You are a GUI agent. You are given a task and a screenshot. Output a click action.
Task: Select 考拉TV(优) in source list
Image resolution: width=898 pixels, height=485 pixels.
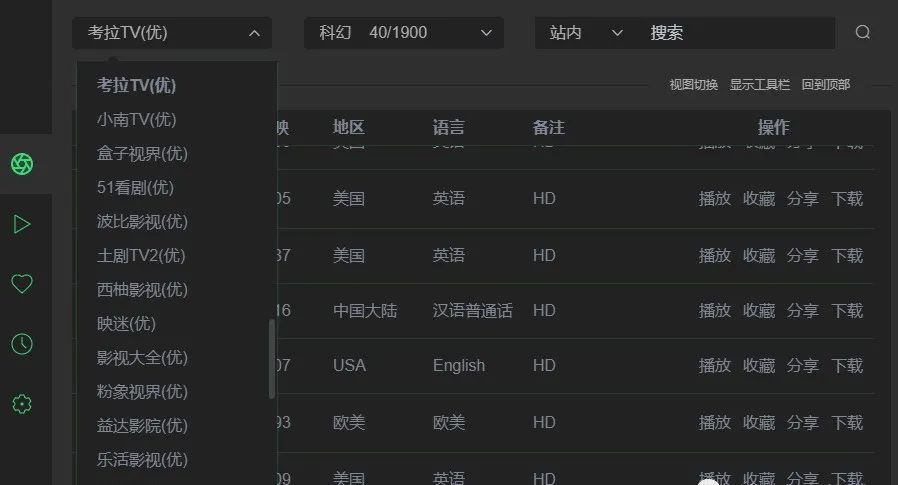(136, 85)
